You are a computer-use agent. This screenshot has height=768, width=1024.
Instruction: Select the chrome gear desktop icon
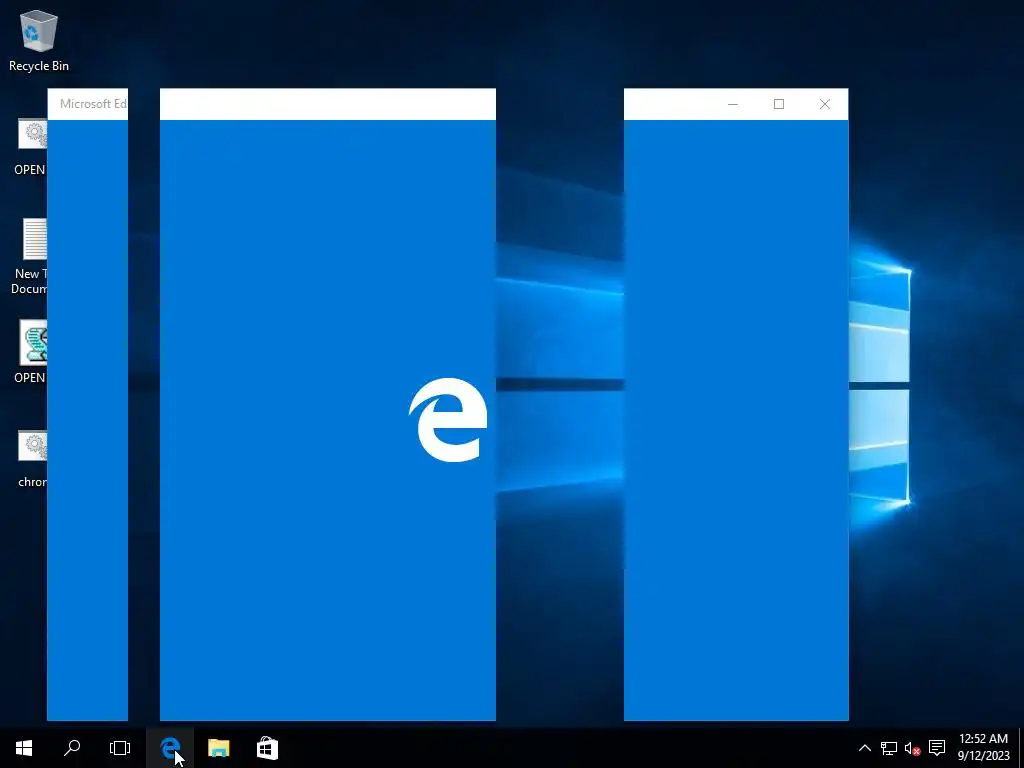pos(32,458)
